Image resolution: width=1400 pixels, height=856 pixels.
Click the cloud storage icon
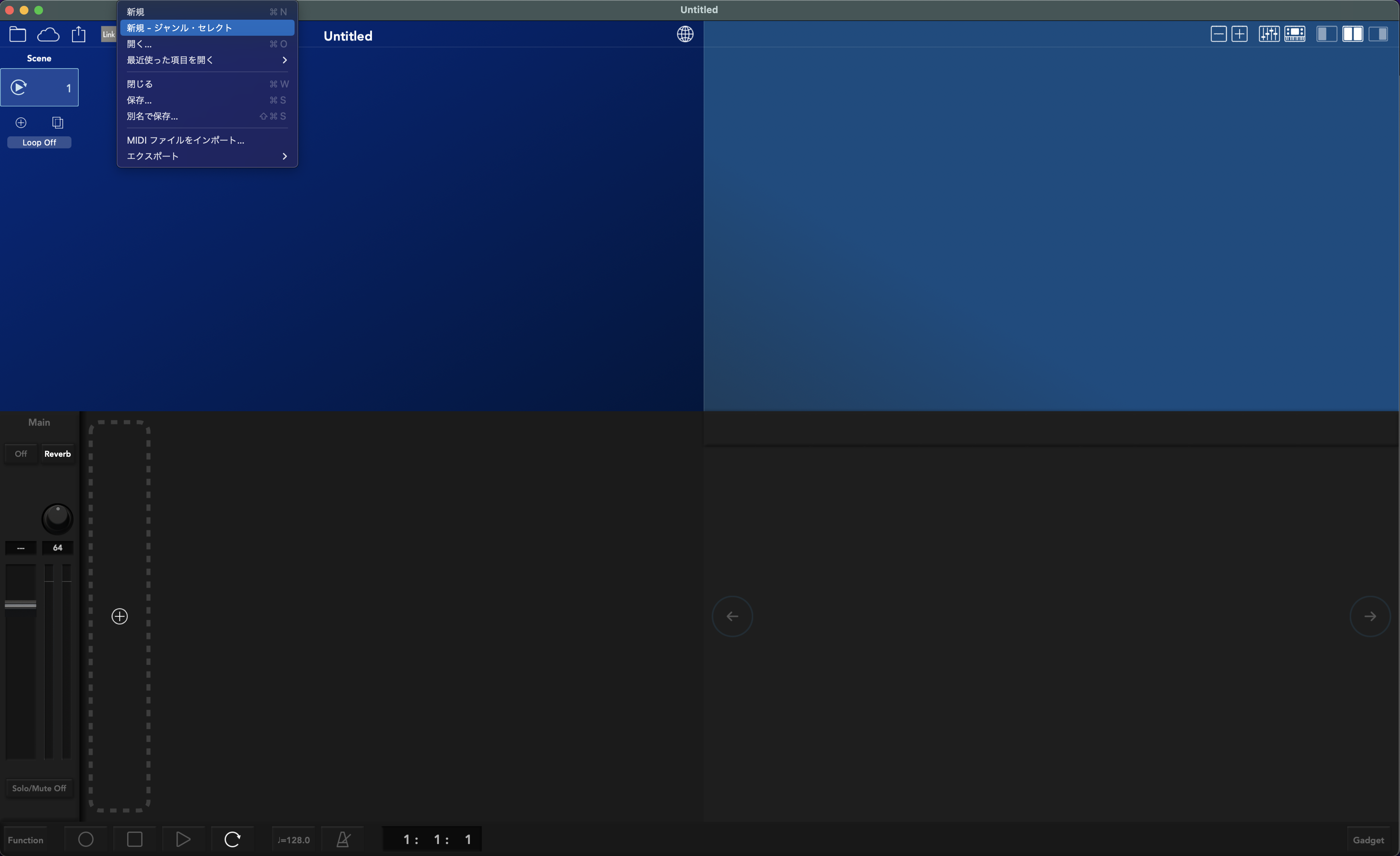tap(48, 35)
